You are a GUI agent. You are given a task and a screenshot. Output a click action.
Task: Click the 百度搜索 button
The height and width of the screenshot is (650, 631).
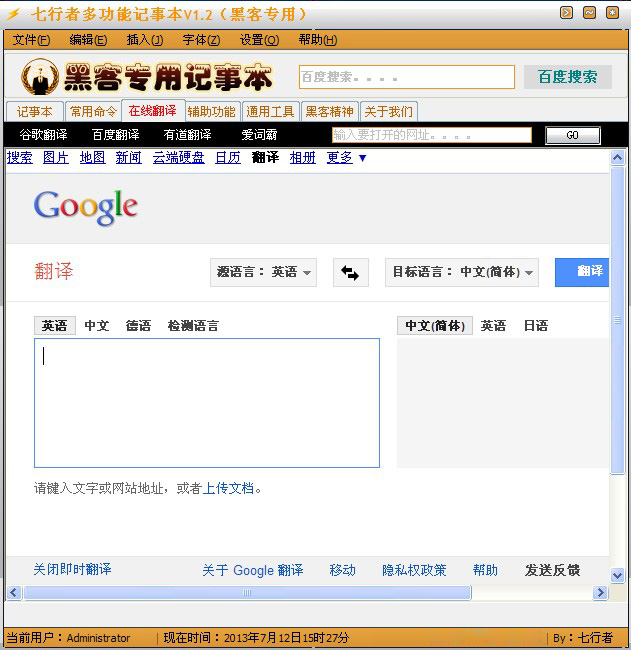(568, 77)
